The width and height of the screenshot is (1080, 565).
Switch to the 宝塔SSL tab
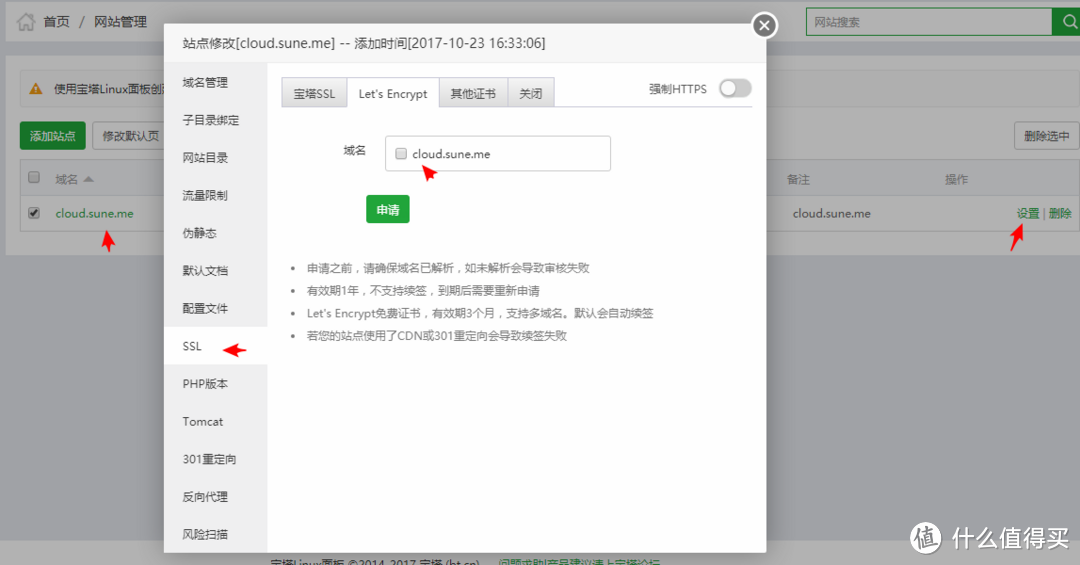[x=314, y=93]
